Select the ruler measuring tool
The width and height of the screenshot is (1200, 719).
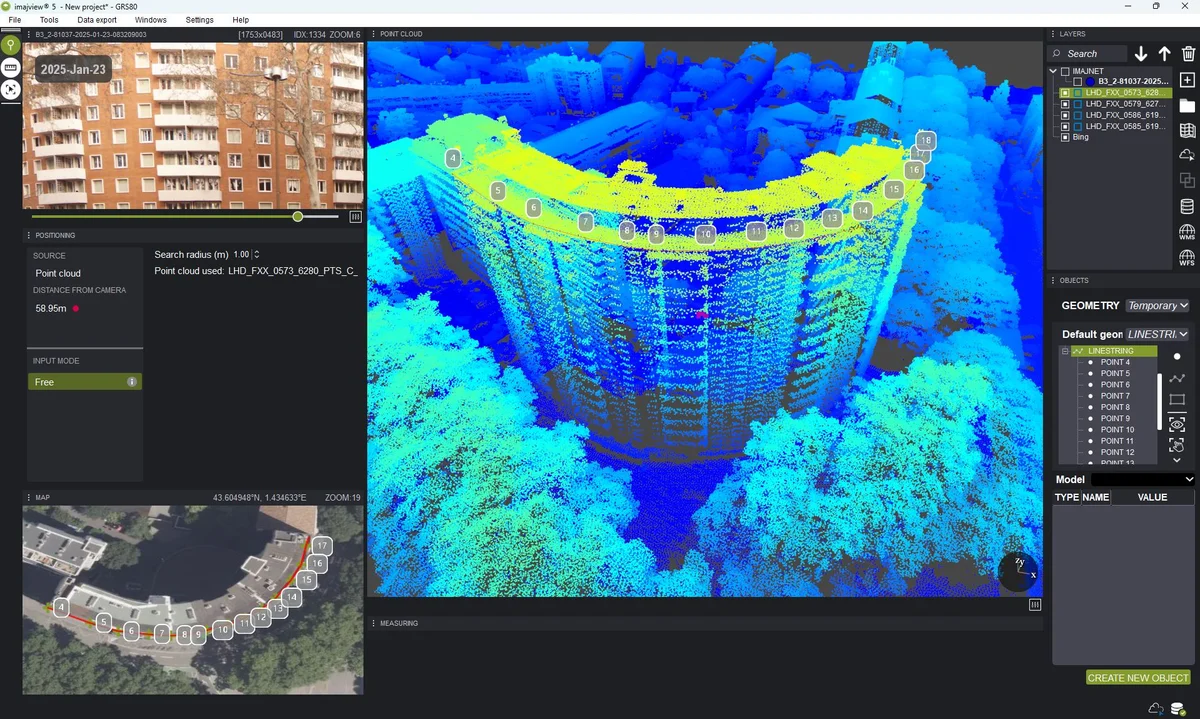10,67
